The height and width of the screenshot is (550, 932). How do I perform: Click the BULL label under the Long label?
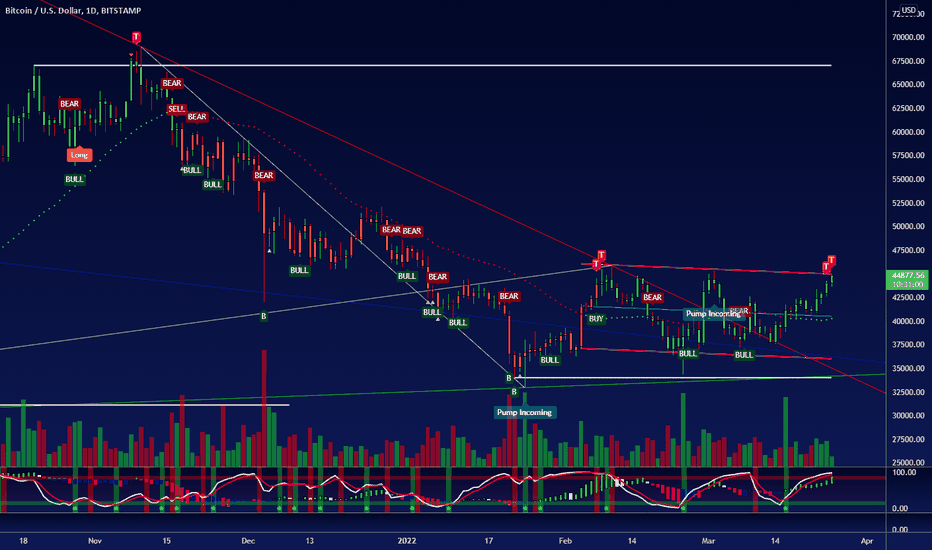tap(74, 179)
